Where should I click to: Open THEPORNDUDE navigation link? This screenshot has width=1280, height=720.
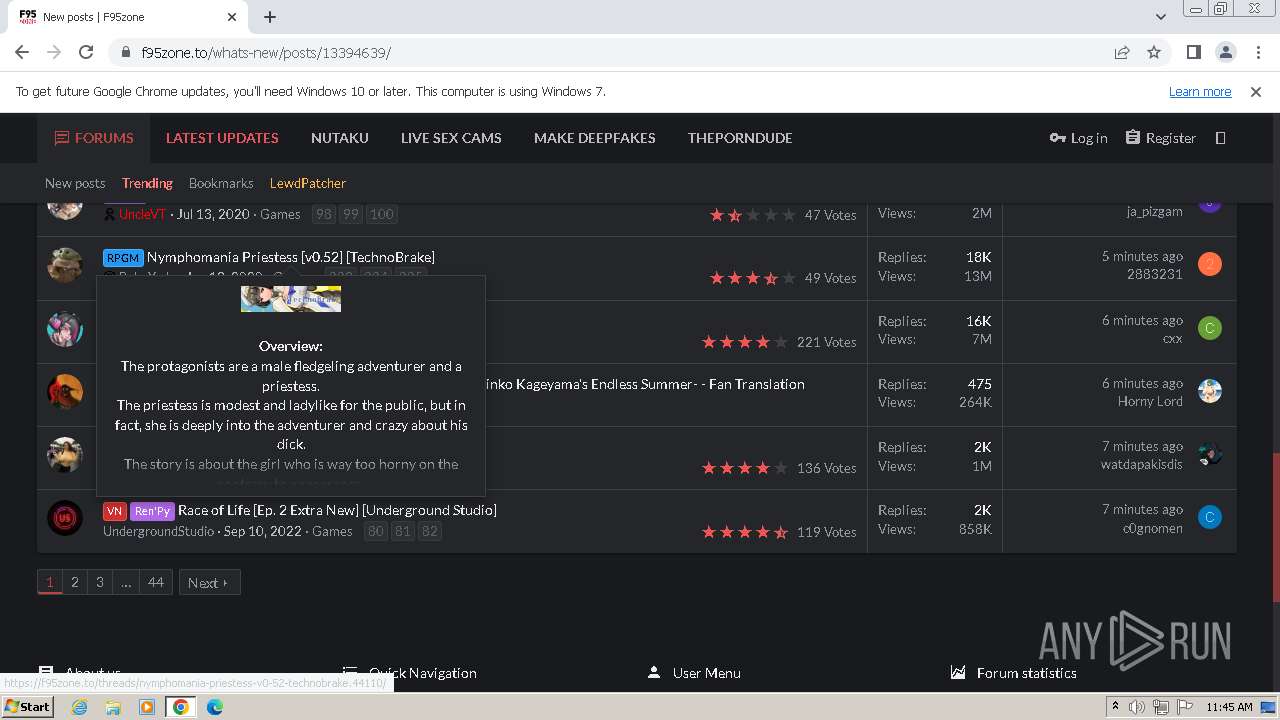click(x=740, y=138)
